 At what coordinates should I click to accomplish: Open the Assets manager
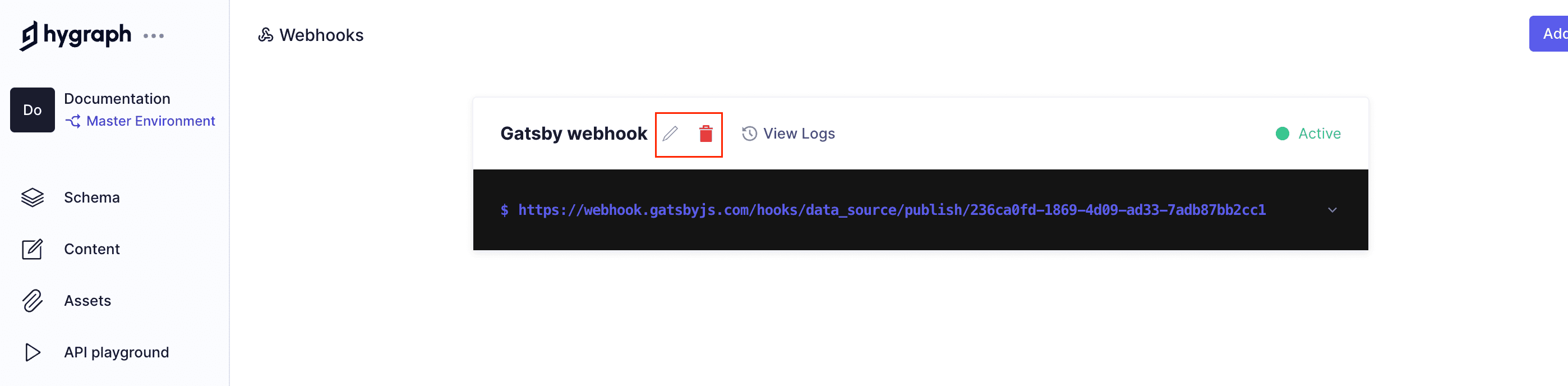point(87,300)
